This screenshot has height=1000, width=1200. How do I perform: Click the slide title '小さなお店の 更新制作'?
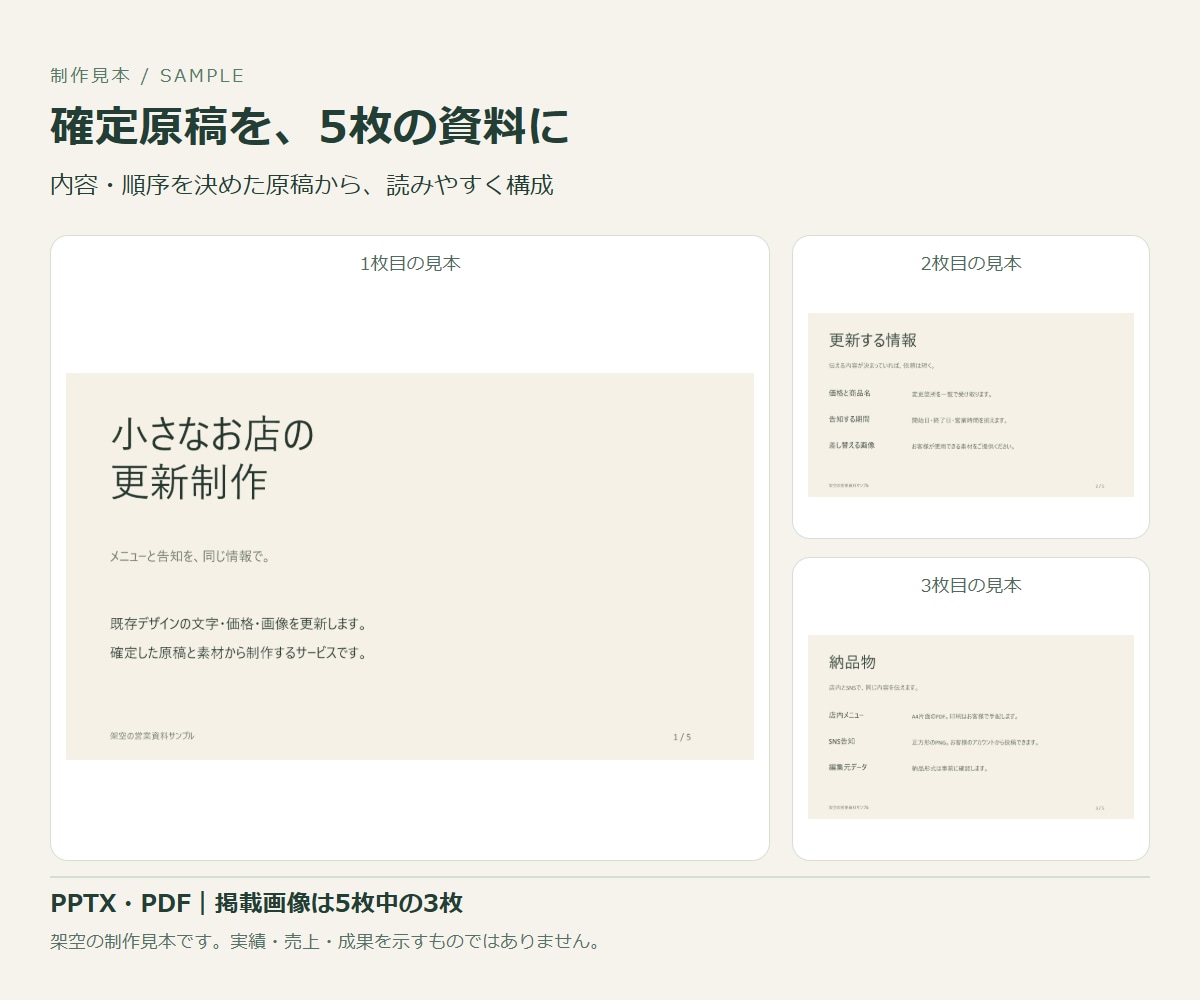coord(212,459)
